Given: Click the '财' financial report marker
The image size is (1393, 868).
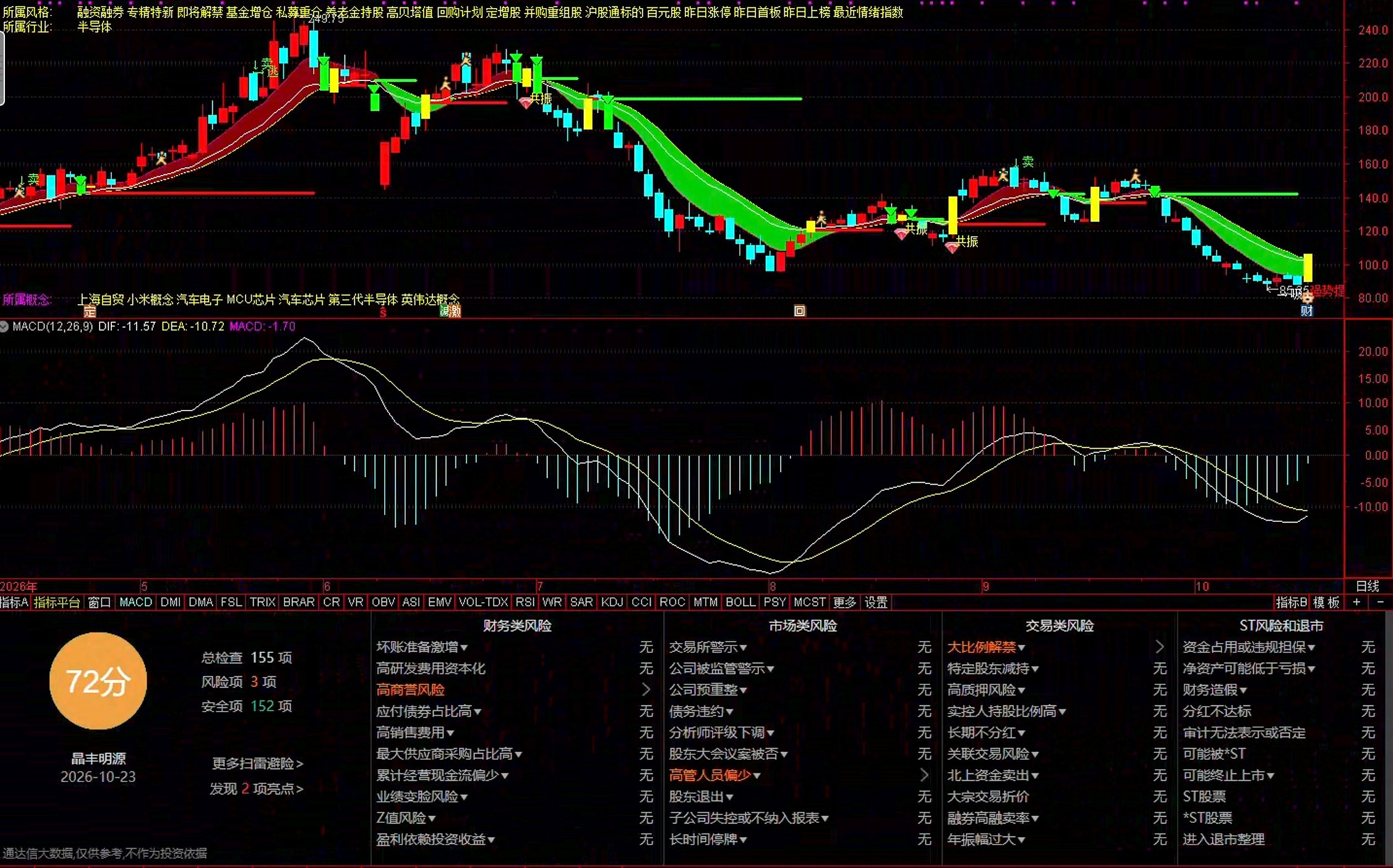Looking at the screenshot, I should pos(1306,311).
